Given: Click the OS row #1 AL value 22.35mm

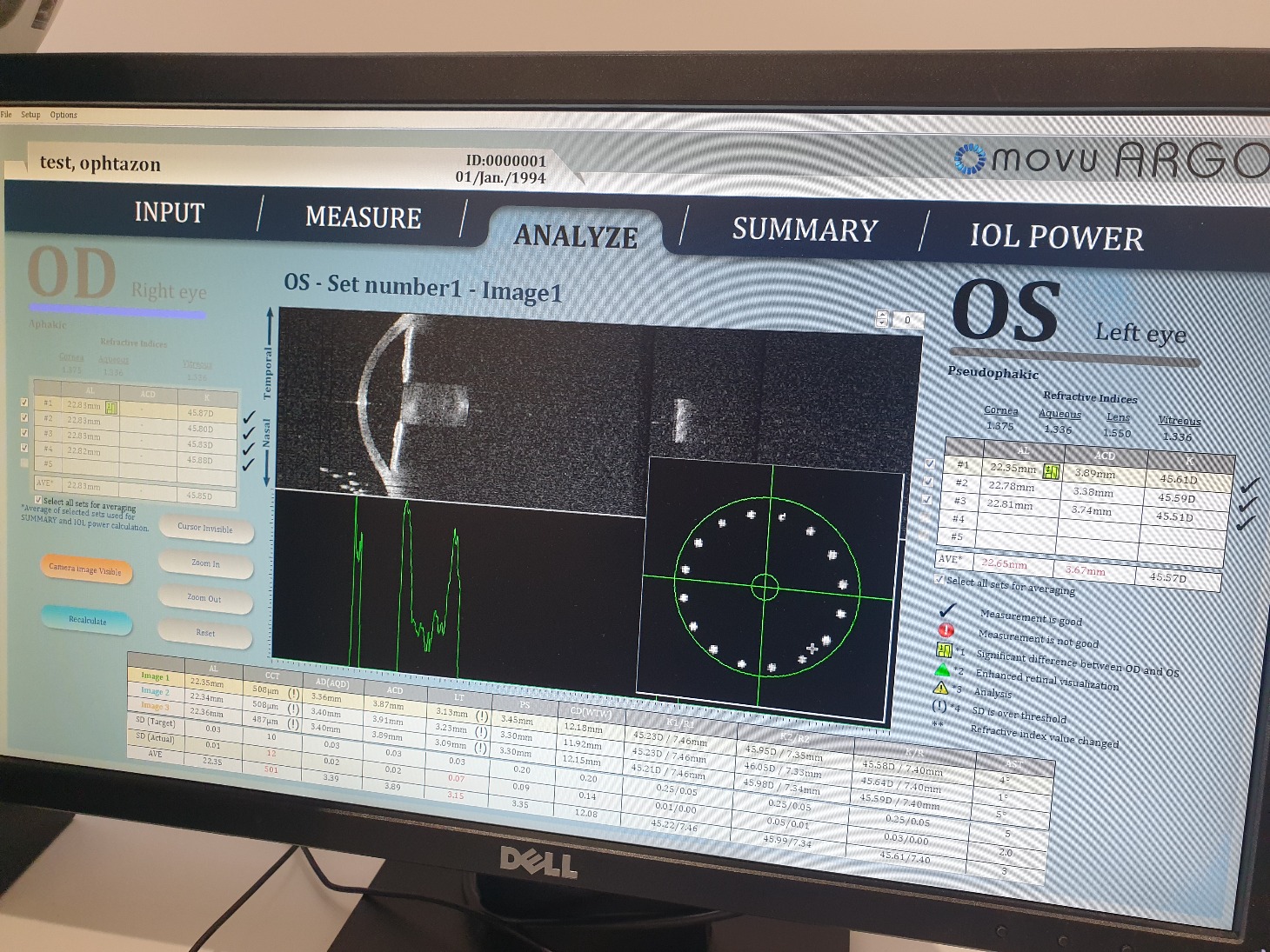Looking at the screenshot, I should click(x=1013, y=468).
